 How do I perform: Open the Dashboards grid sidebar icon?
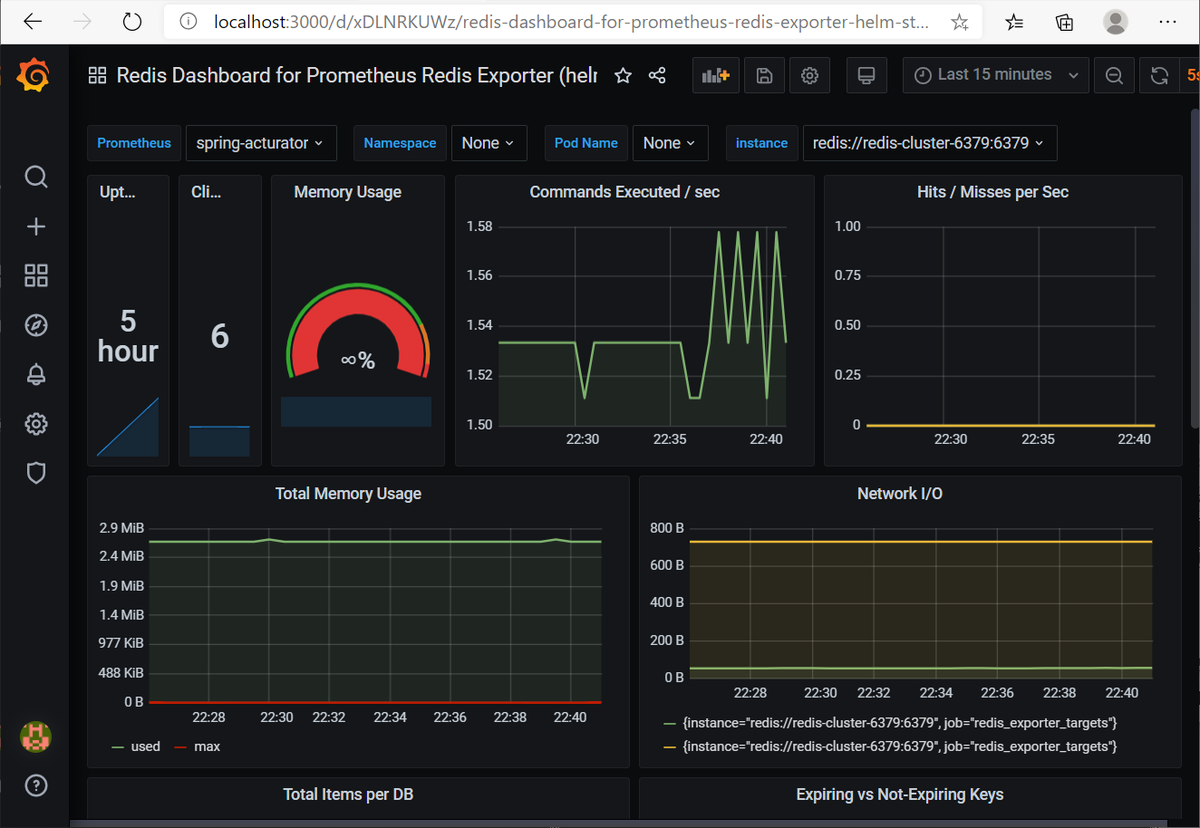click(x=36, y=276)
